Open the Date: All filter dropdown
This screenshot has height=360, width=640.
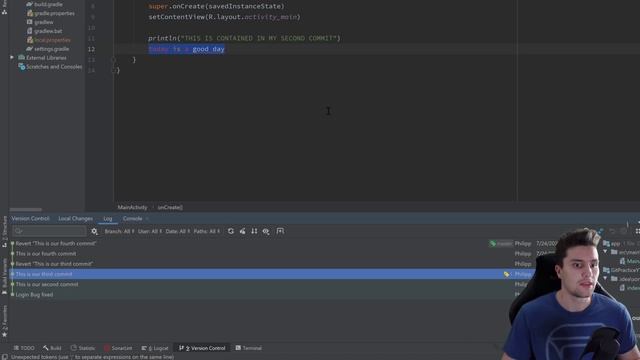(178, 231)
